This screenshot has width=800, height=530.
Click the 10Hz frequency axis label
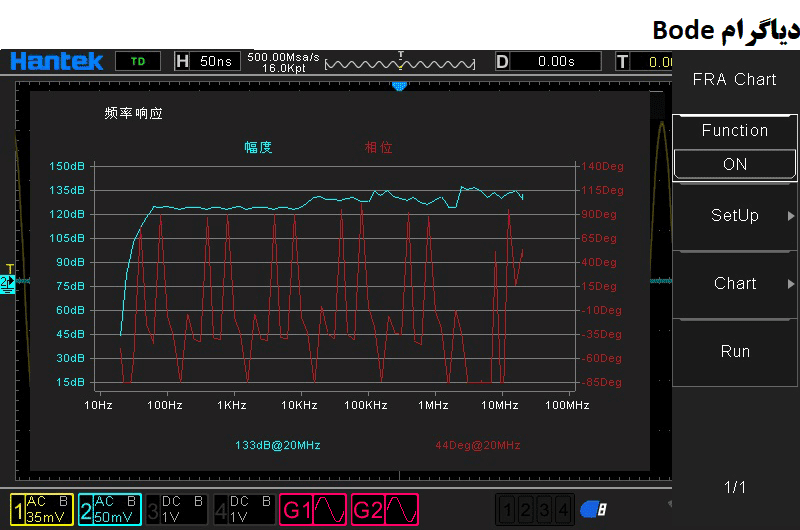coord(98,406)
